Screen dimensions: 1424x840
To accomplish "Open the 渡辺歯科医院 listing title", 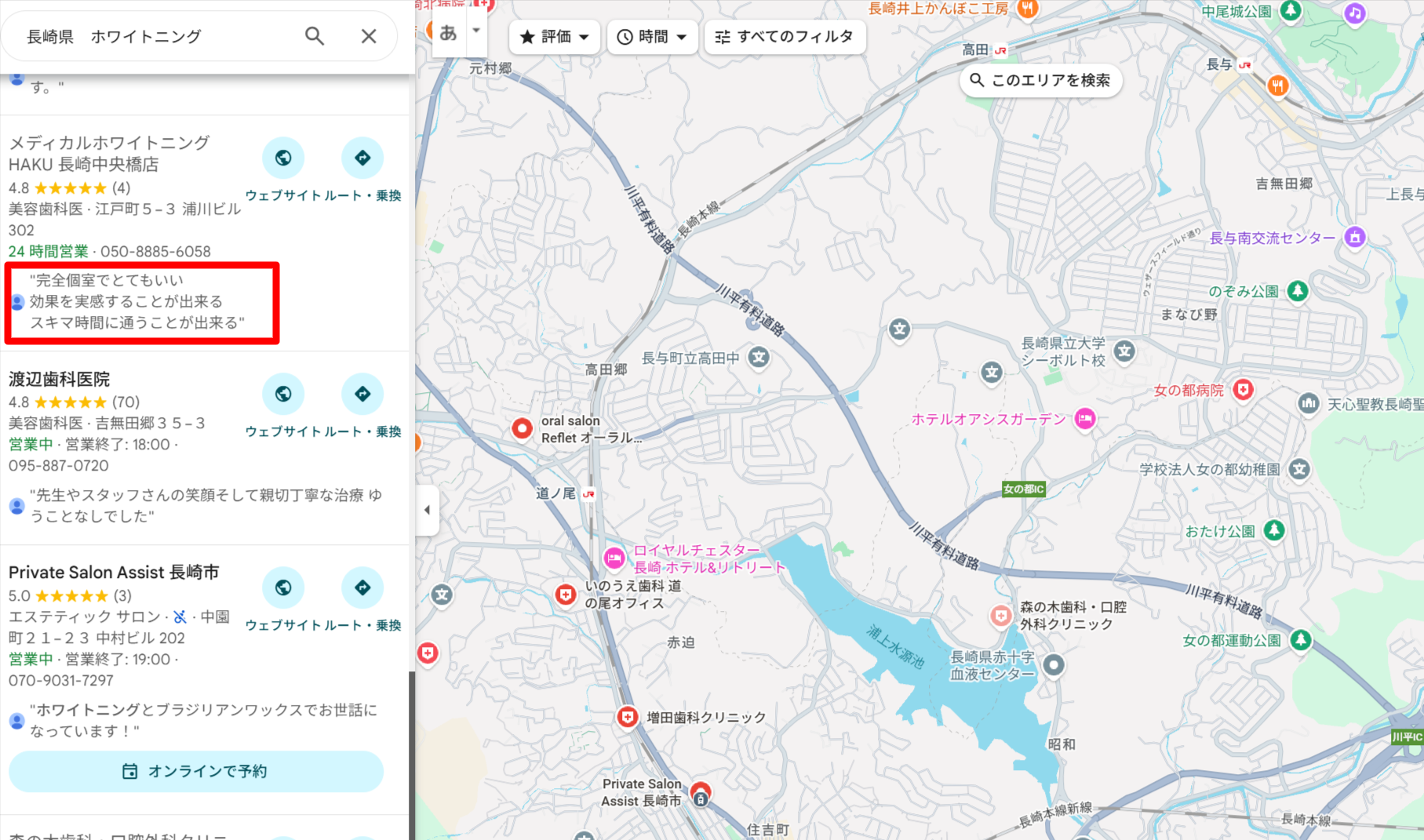I will point(60,380).
